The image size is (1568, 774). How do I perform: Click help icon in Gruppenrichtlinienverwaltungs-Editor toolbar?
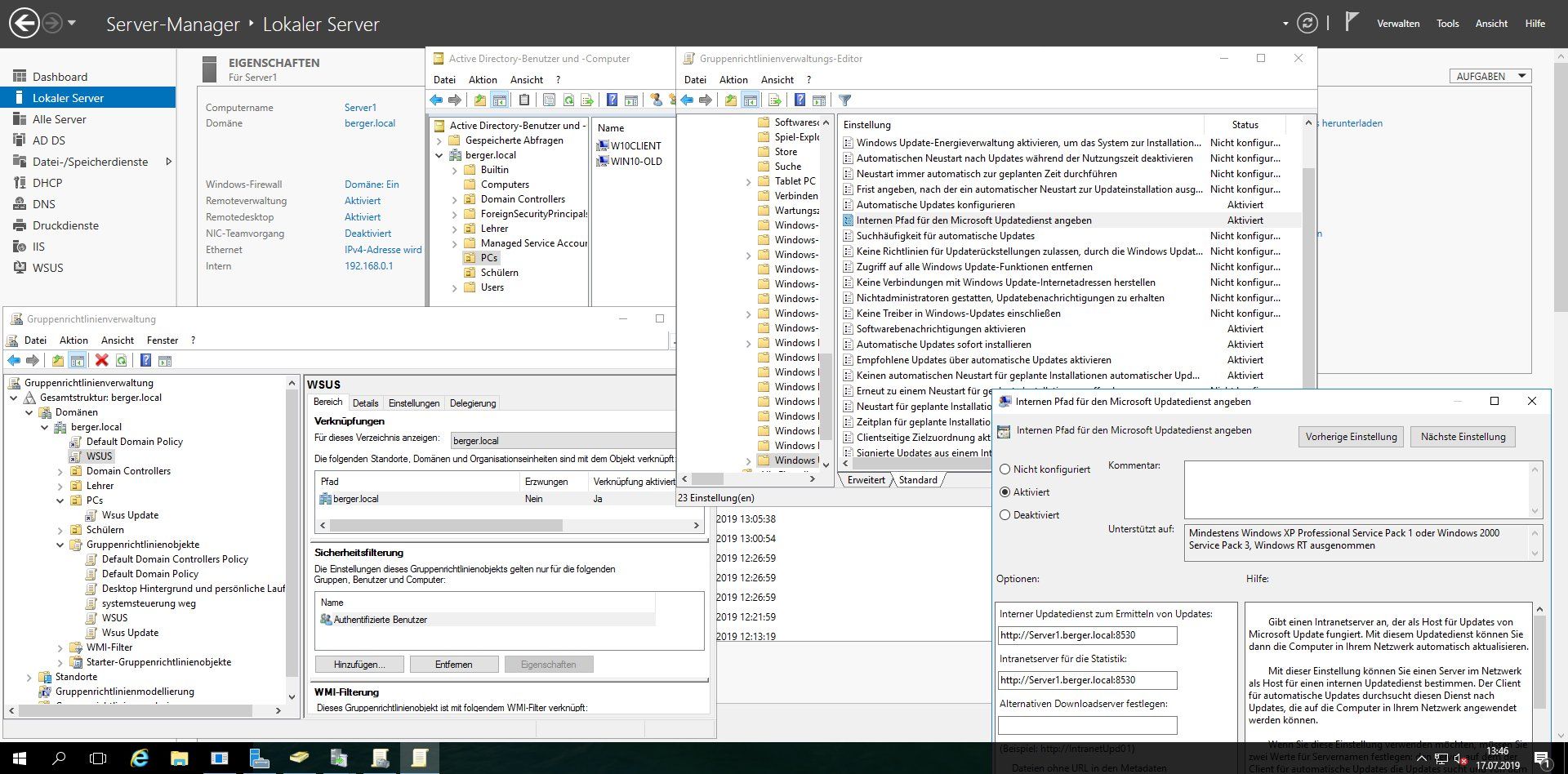[800, 100]
